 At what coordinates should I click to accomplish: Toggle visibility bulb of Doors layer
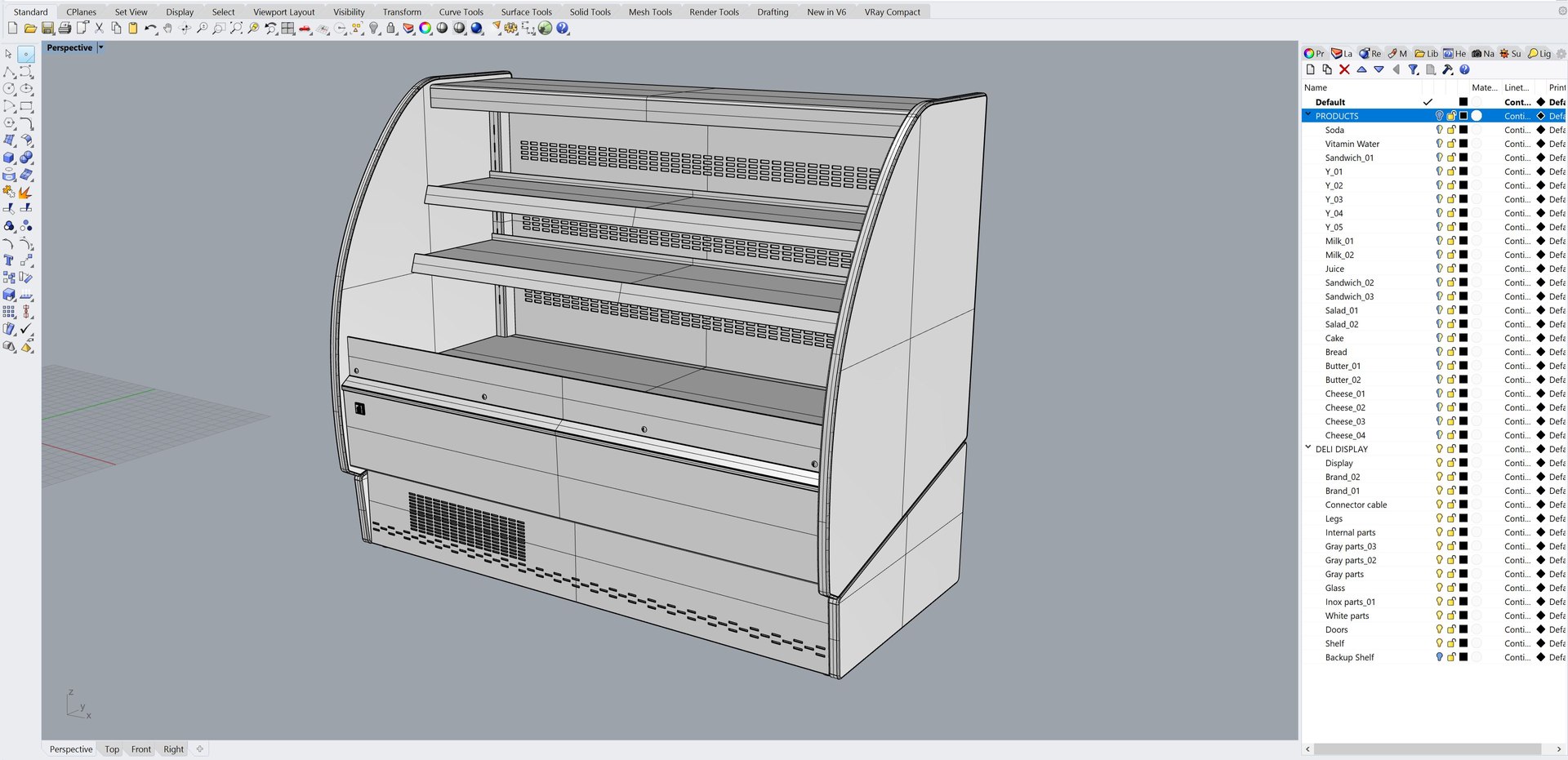coord(1439,629)
